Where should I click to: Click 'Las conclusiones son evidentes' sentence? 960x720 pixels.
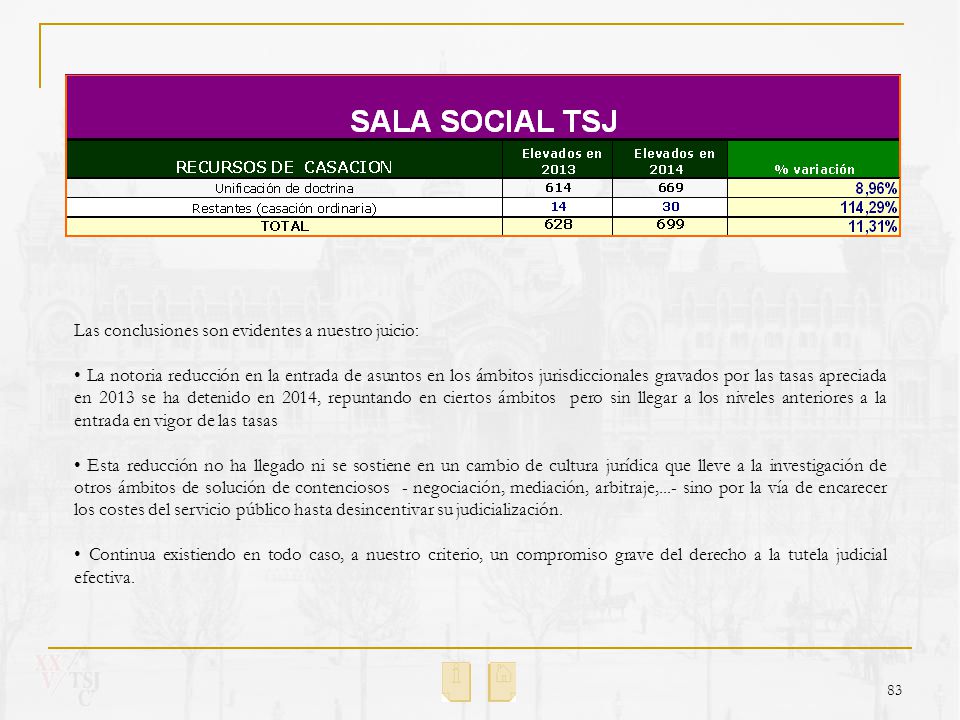246,331
